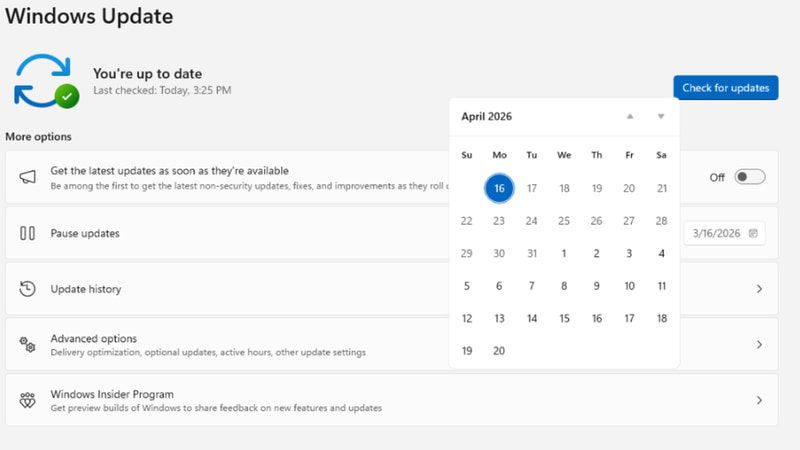Select date 4 in the calendar
Viewport: 800px width, 450px height.
[662, 254]
